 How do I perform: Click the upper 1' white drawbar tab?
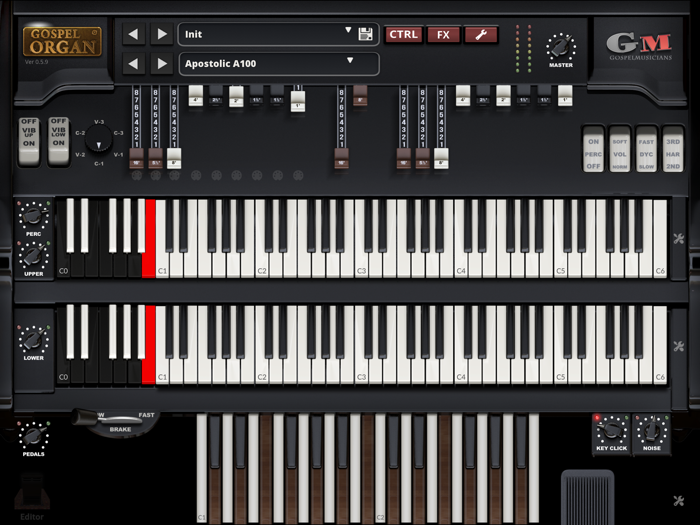pos(298,101)
